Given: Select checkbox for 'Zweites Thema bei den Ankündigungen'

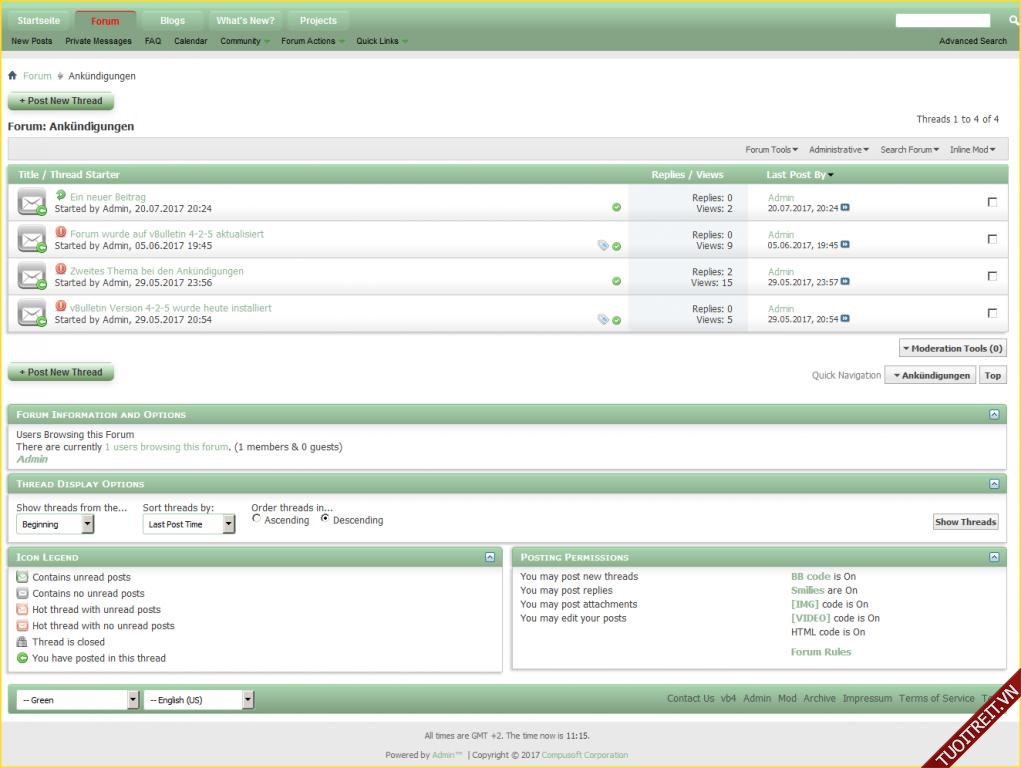Looking at the screenshot, I should coord(992,276).
